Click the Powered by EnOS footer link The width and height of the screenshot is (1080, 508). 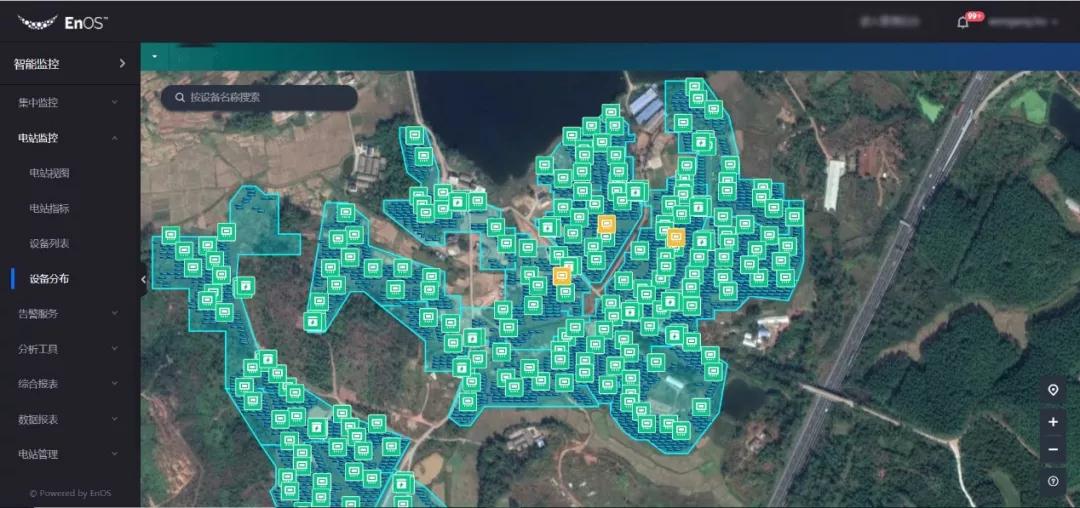[71, 493]
